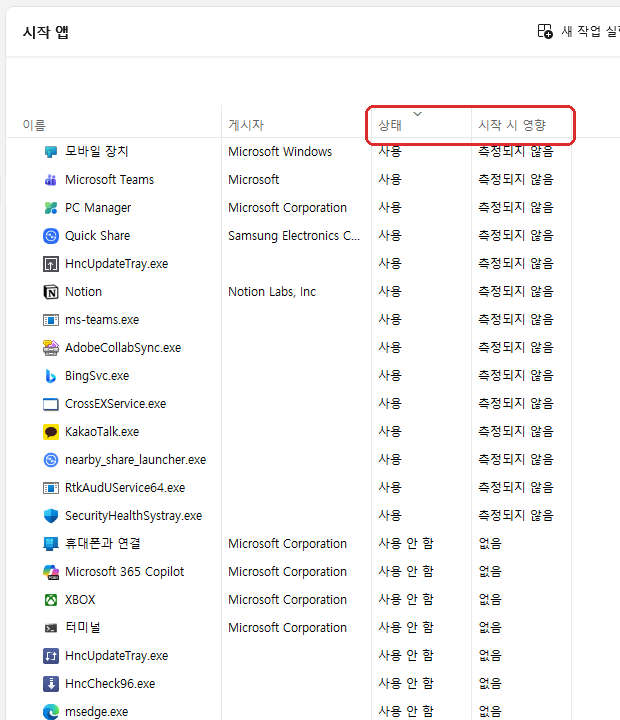The width and height of the screenshot is (620, 720).
Task: Select the 'PC Manager' name text
Action: [98, 208]
